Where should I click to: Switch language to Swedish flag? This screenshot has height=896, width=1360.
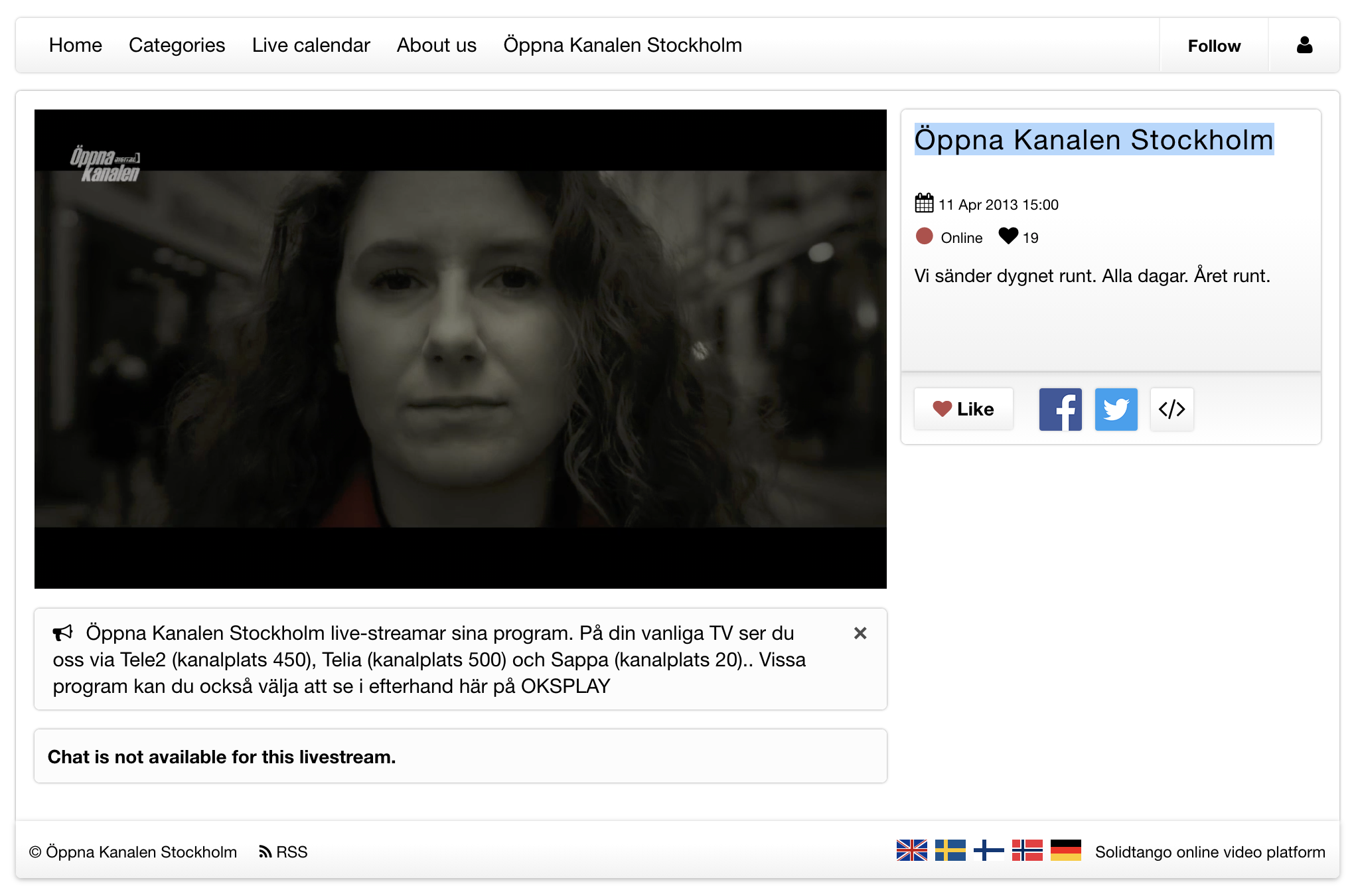pyautogui.click(x=950, y=850)
